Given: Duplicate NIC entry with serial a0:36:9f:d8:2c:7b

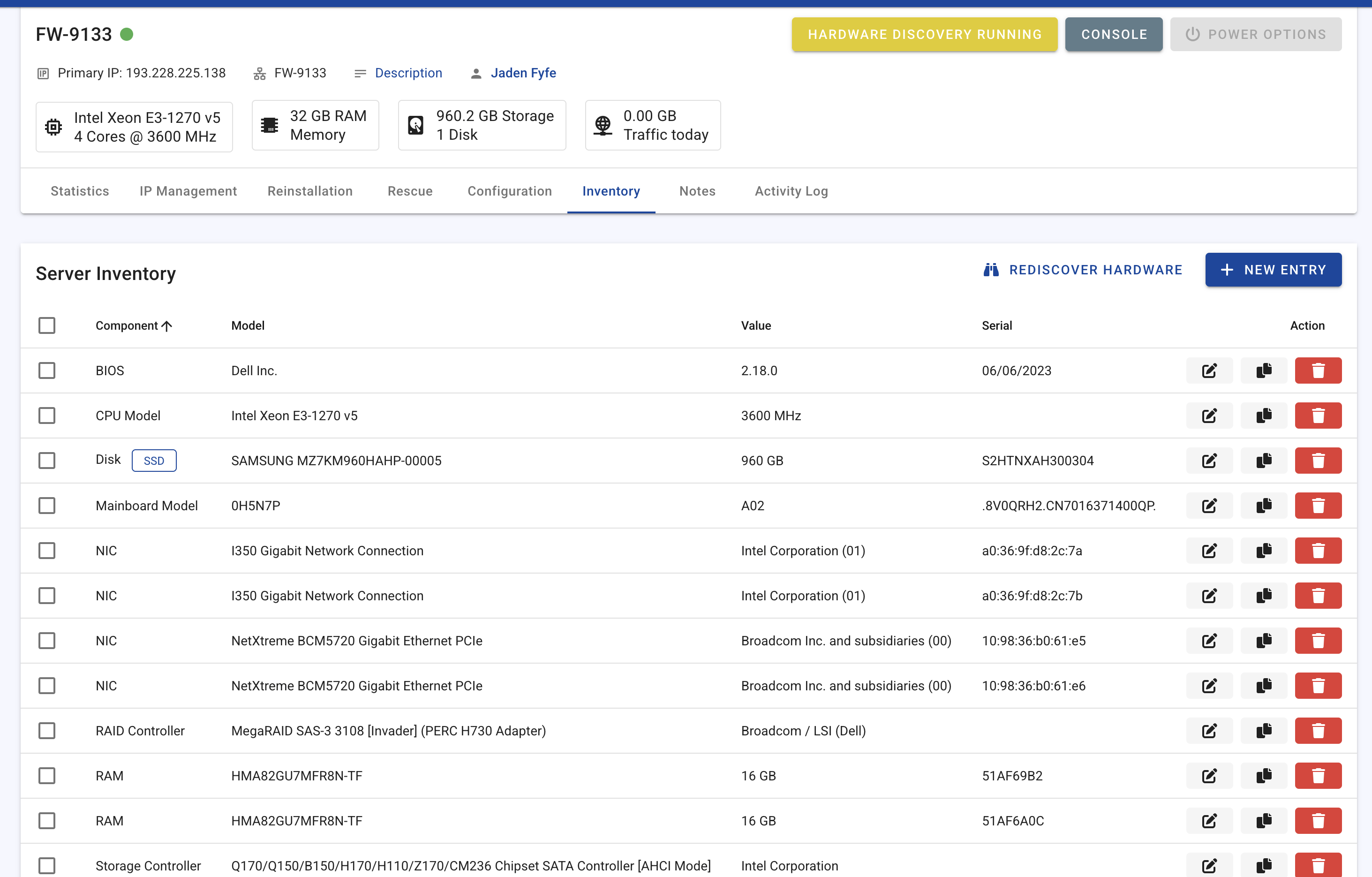Looking at the screenshot, I should (x=1264, y=596).
